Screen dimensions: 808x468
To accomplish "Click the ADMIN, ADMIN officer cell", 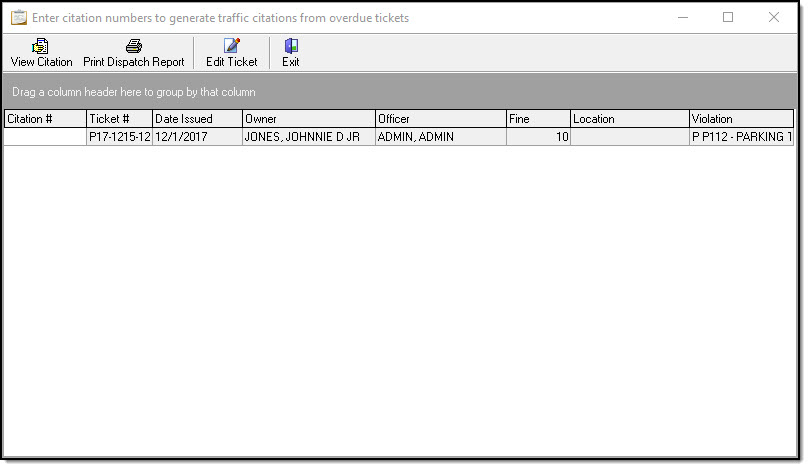I will tap(439, 137).
